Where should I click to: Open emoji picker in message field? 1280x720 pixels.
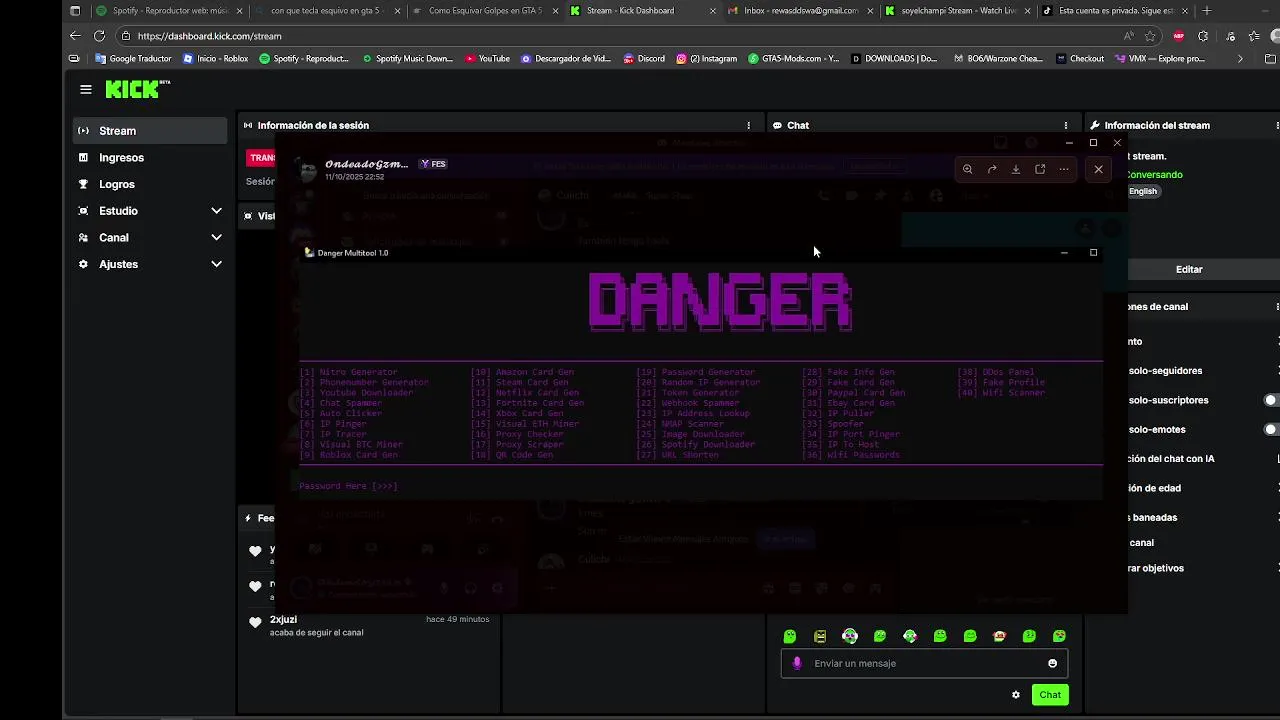pos(1052,663)
